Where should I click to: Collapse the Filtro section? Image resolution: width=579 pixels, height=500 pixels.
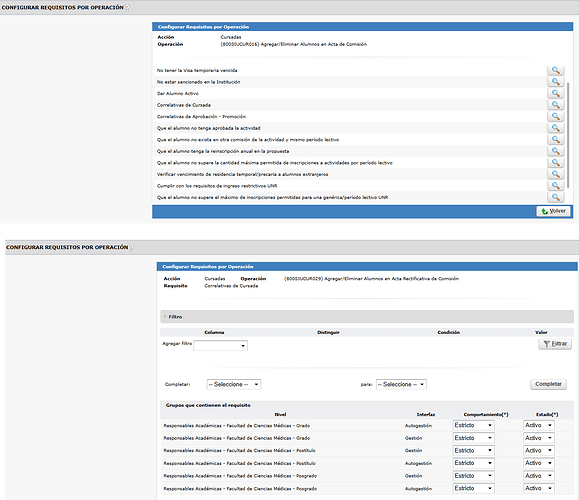pyautogui.click(x=165, y=317)
